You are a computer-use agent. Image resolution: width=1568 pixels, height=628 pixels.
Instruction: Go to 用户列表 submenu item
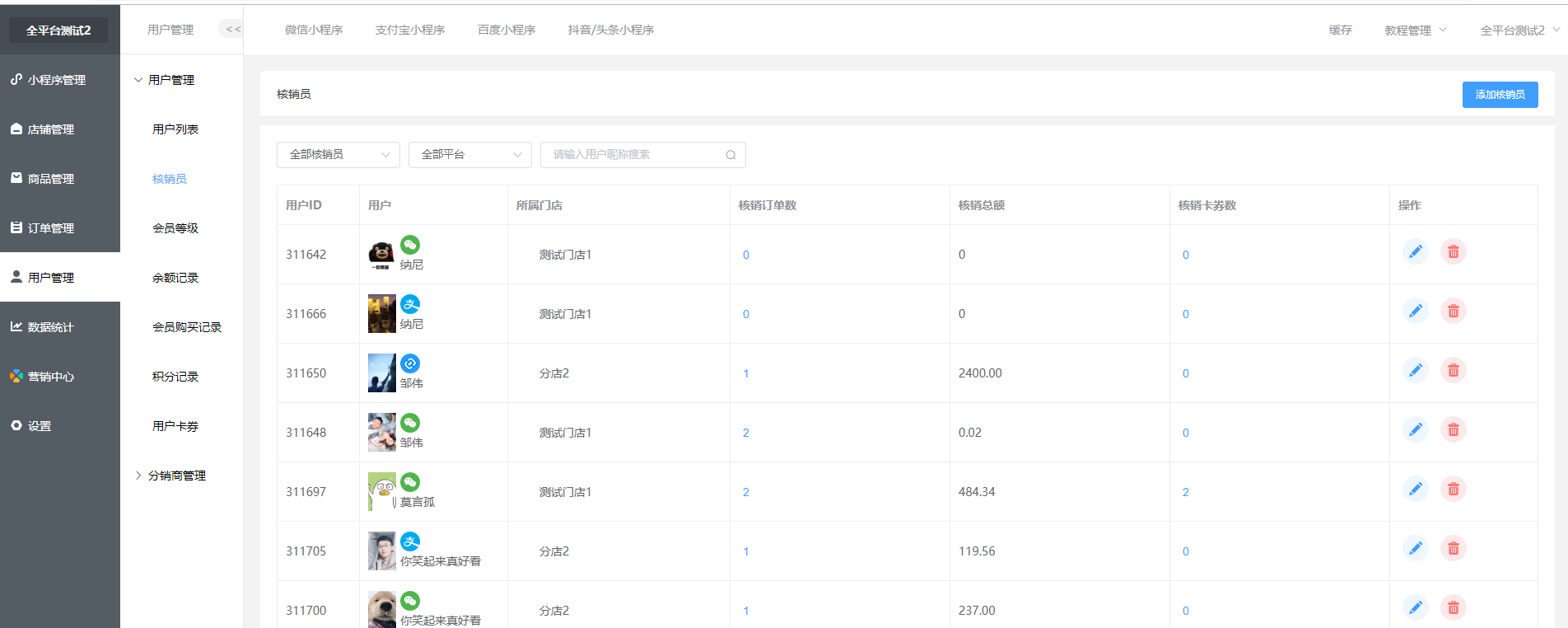point(175,129)
